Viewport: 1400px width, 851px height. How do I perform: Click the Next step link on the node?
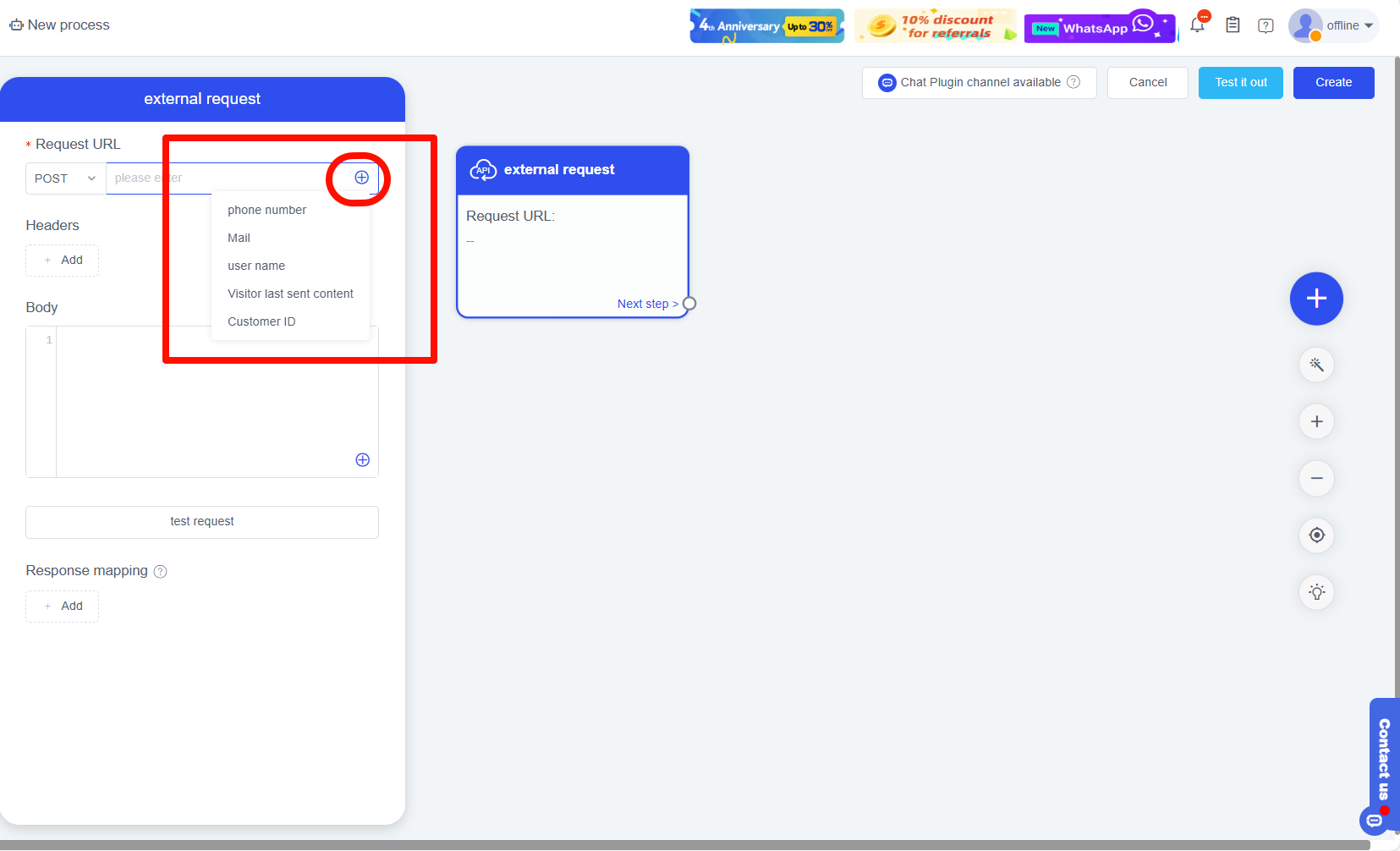[x=647, y=304]
